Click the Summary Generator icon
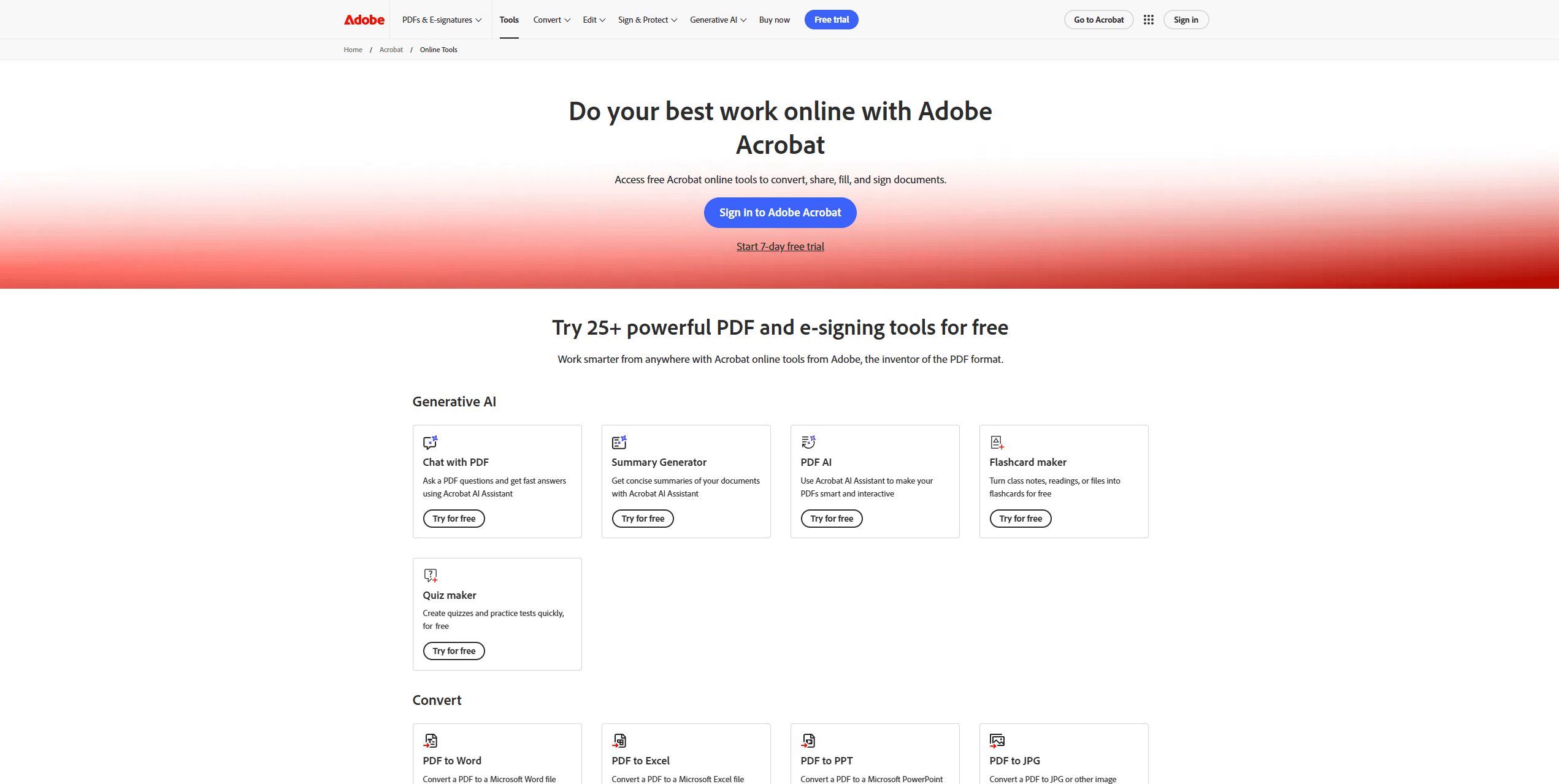This screenshot has height=784, width=1559. pyautogui.click(x=619, y=442)
